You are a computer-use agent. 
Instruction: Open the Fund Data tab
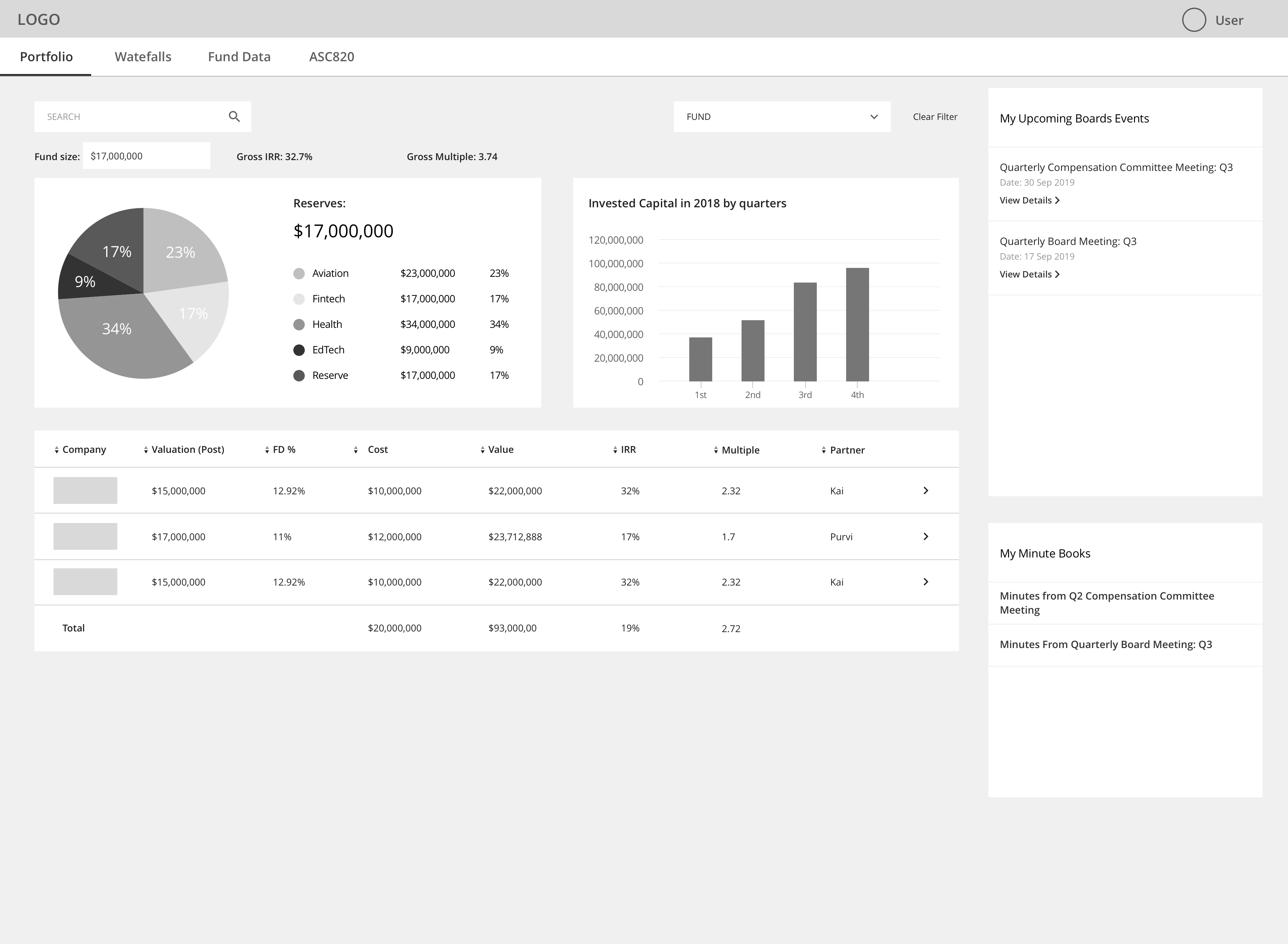(239, 56)
